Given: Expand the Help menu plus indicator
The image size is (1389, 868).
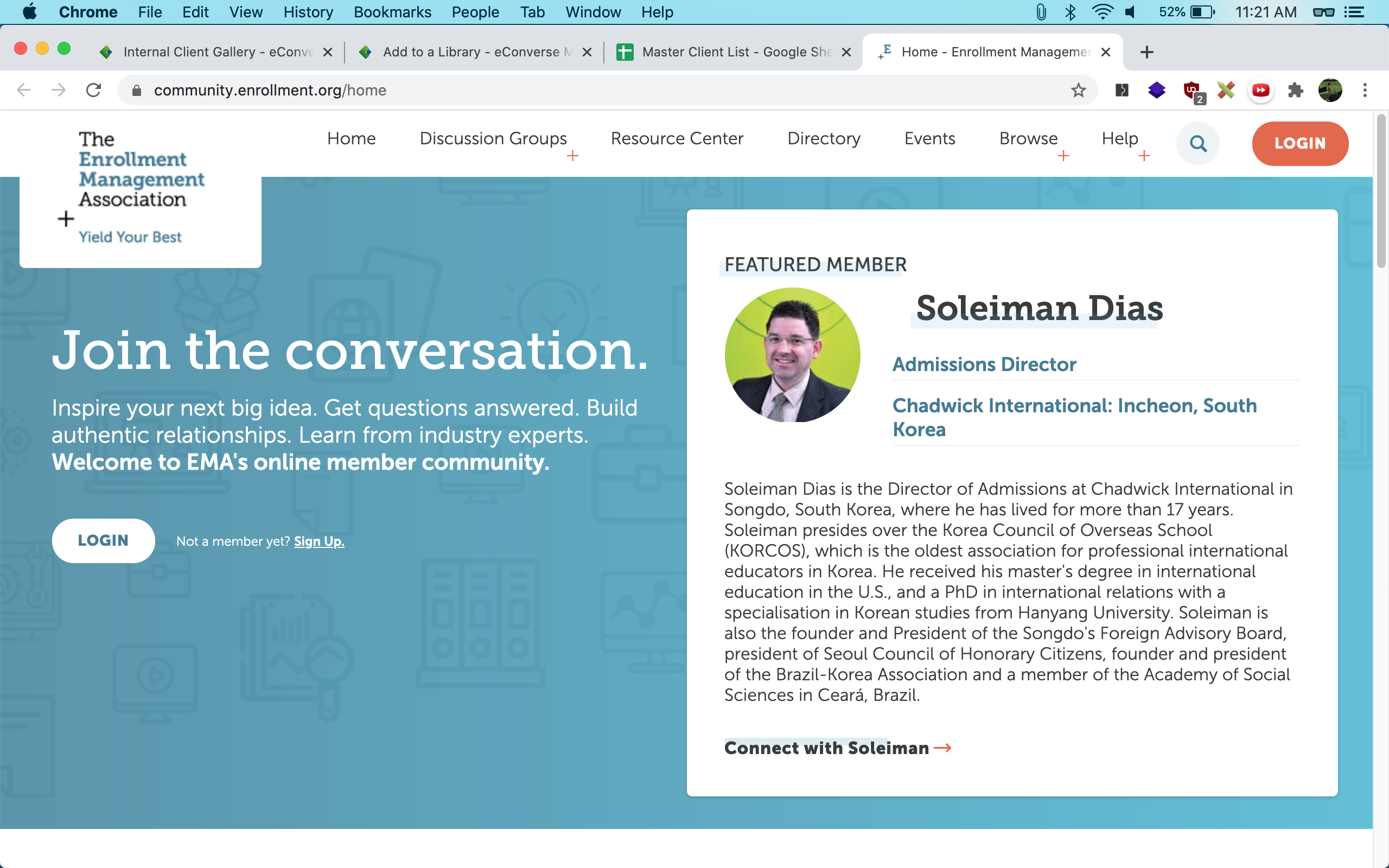Looking at the screenshot, I should 1144,156.
